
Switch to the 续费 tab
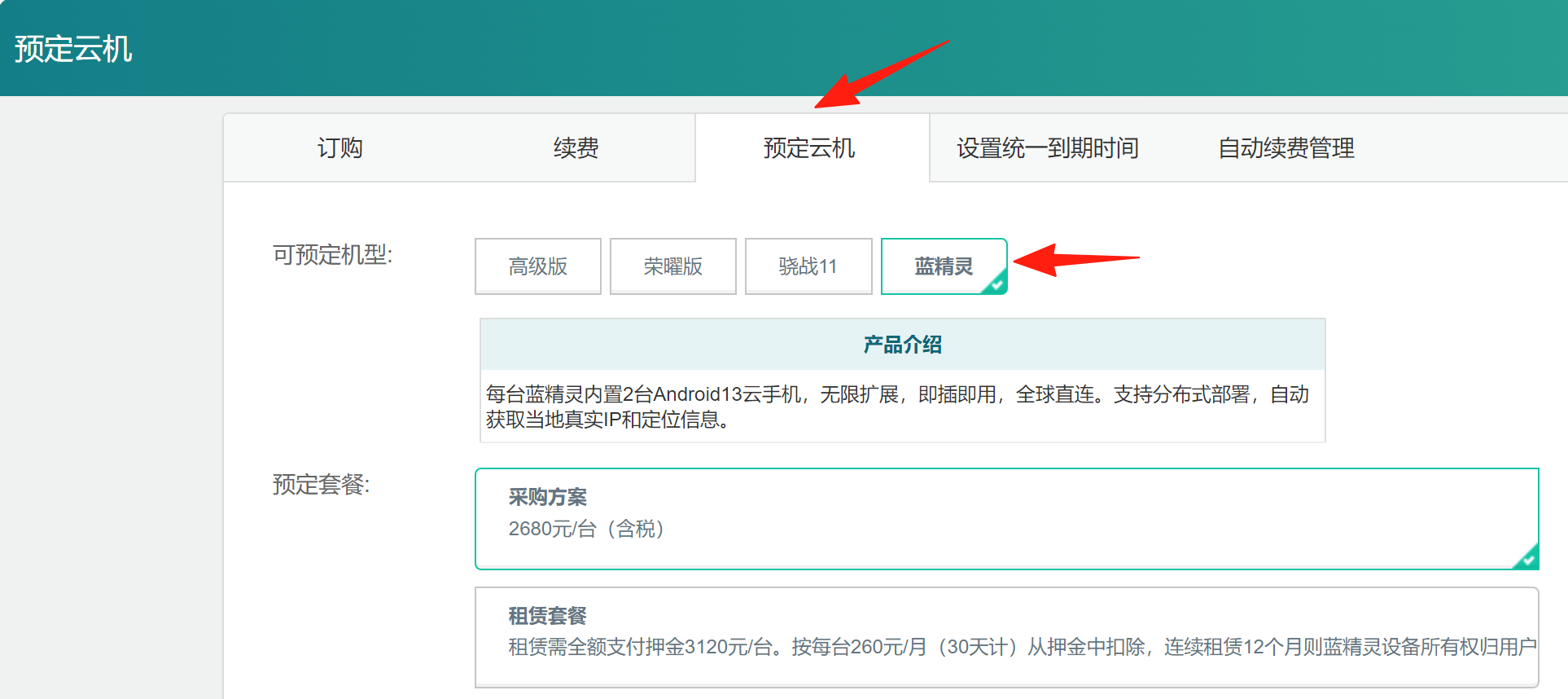[x=576, y=148]
